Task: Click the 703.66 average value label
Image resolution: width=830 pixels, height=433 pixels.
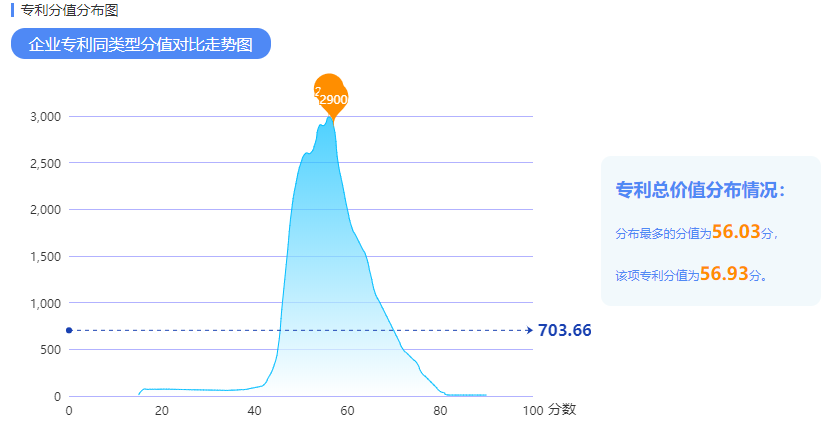Action: tap(565, 330)
